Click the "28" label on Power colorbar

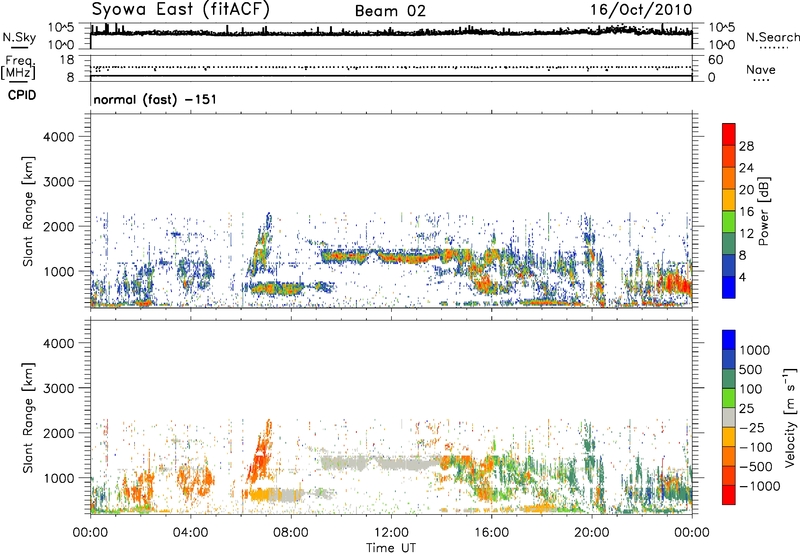tap(746, 146)
